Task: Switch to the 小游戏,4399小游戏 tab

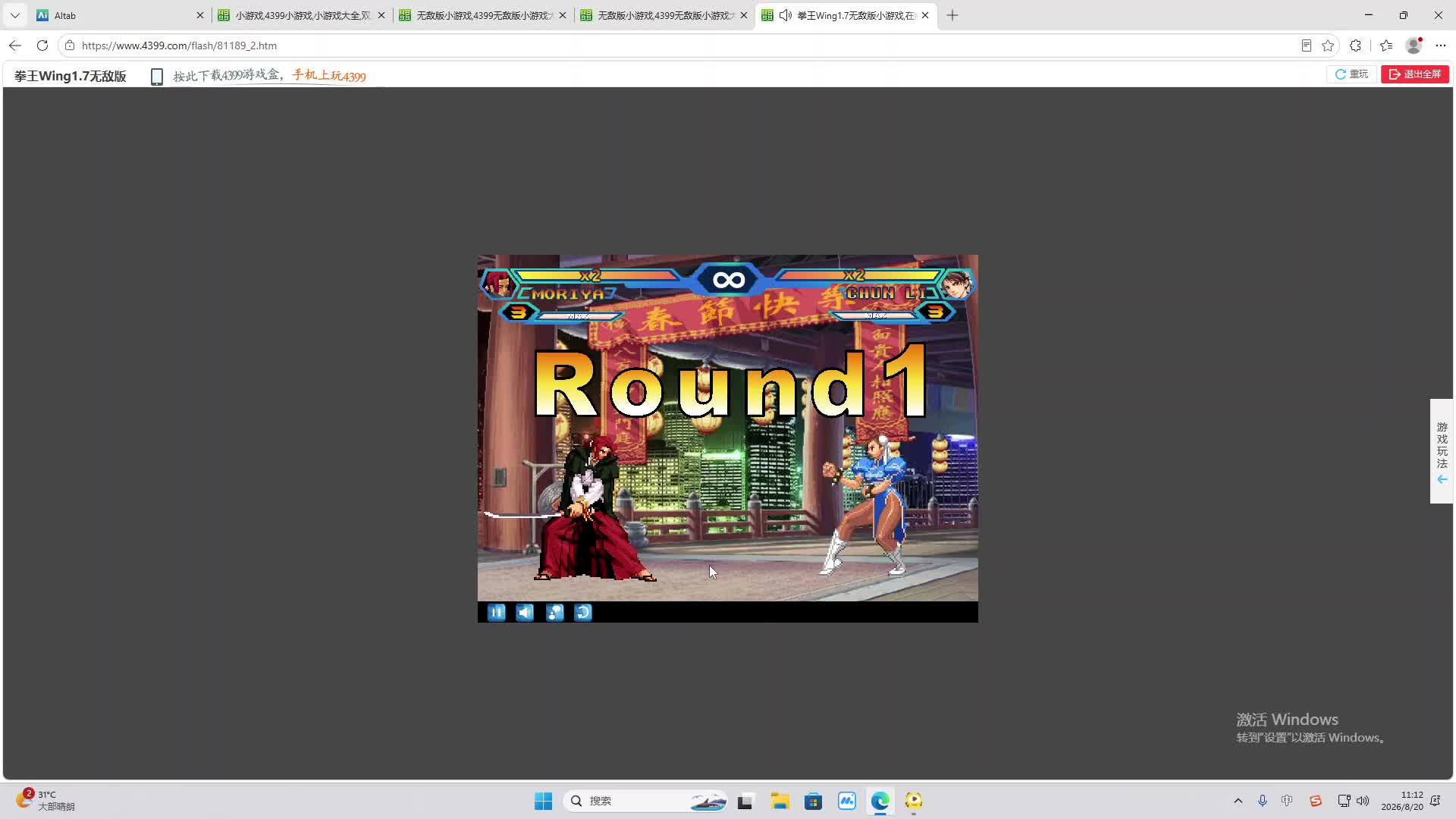Action: (301, 15)
